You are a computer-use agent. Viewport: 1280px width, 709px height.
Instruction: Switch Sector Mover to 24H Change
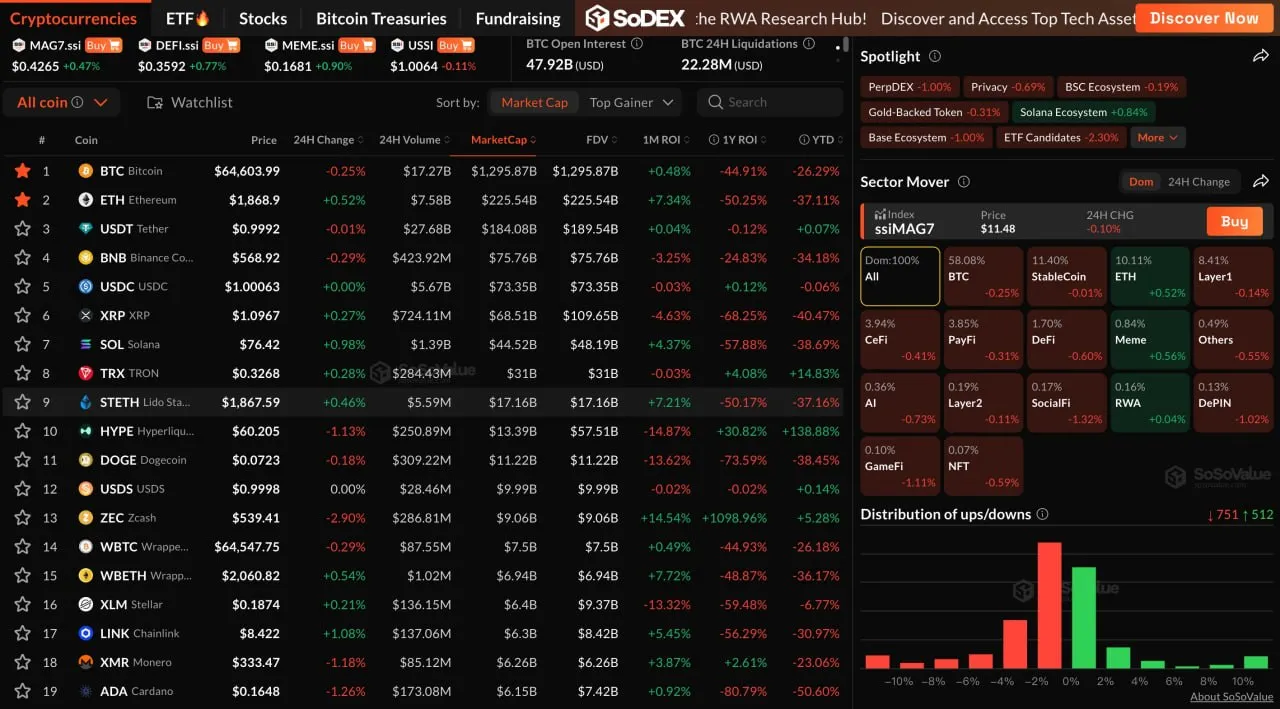tap(1198, 182)
